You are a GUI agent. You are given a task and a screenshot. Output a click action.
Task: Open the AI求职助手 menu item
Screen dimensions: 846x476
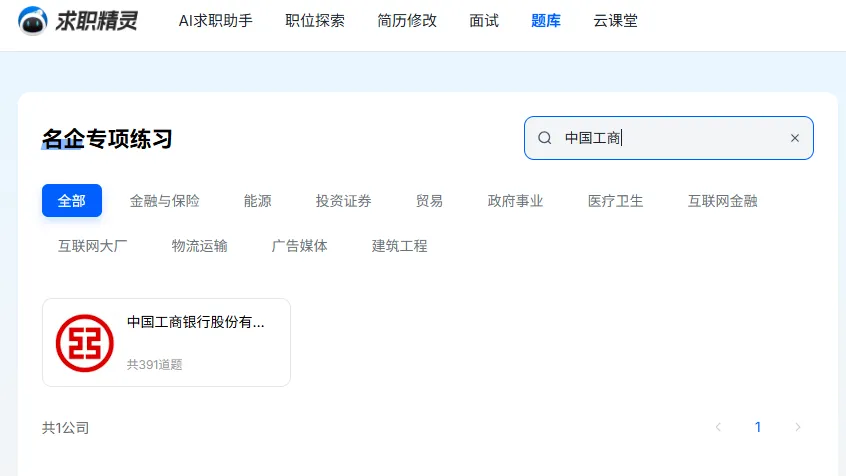(x=215, y=21)
